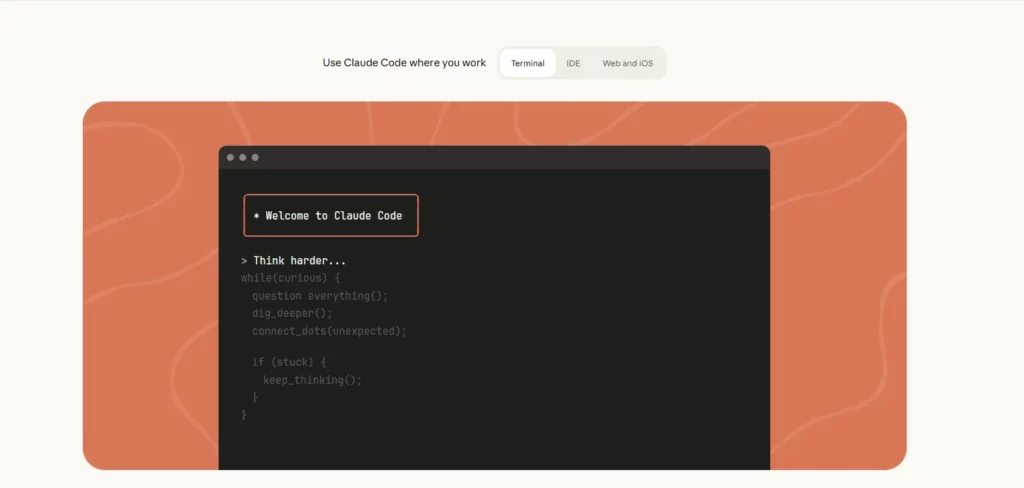
Task: Click the '> Think harder...' prompt line
Action: click(x=293, y=261)
